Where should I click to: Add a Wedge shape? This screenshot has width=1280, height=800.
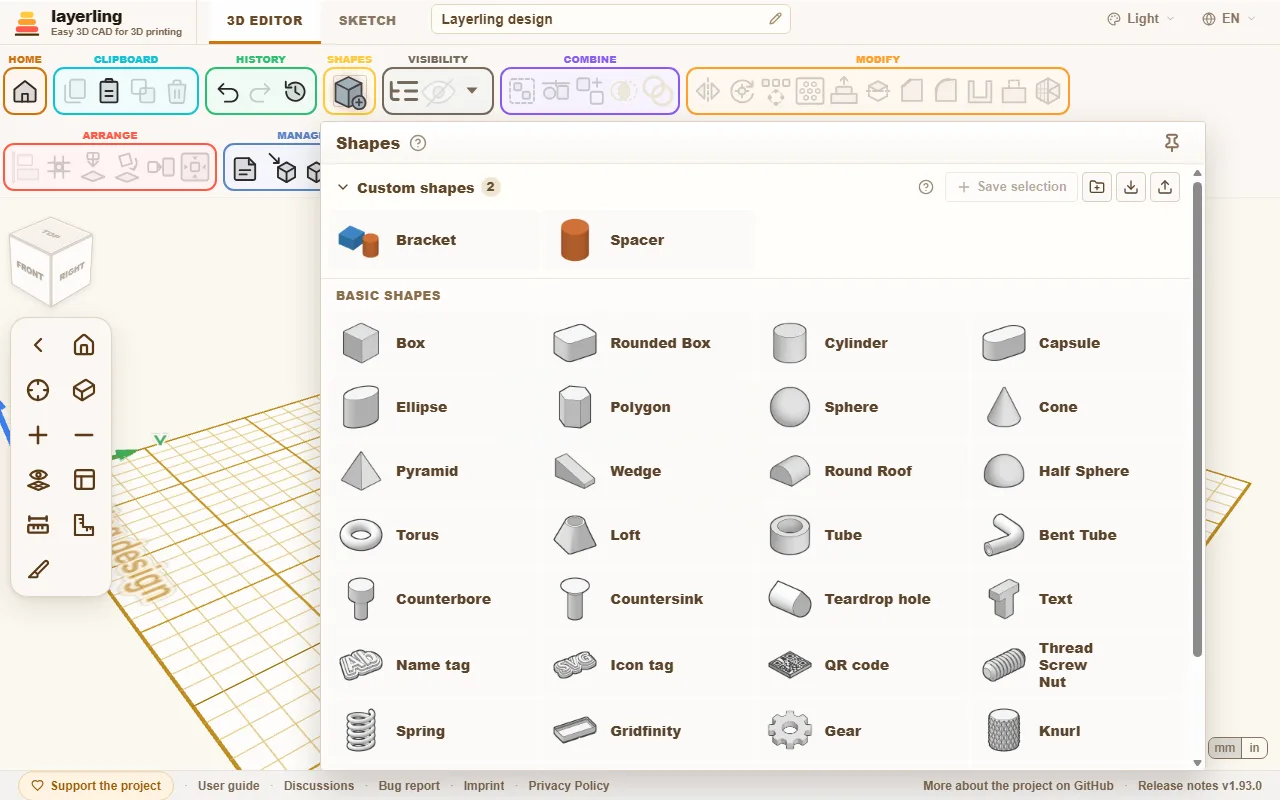[x=648, y=471]
